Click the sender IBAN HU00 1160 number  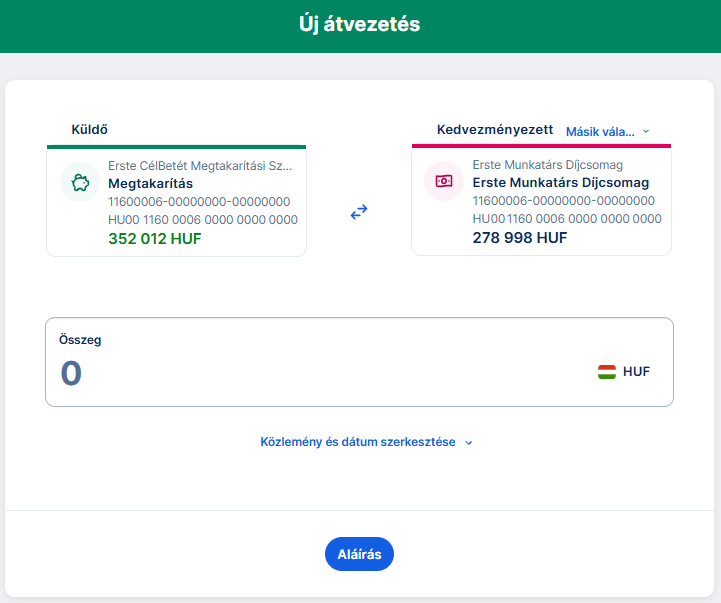tap(203, 220)
